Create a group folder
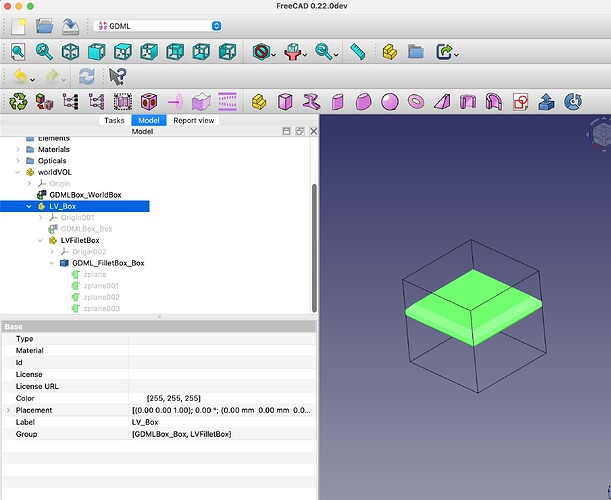This screenshot has height=500, width=611. [416, 51]
